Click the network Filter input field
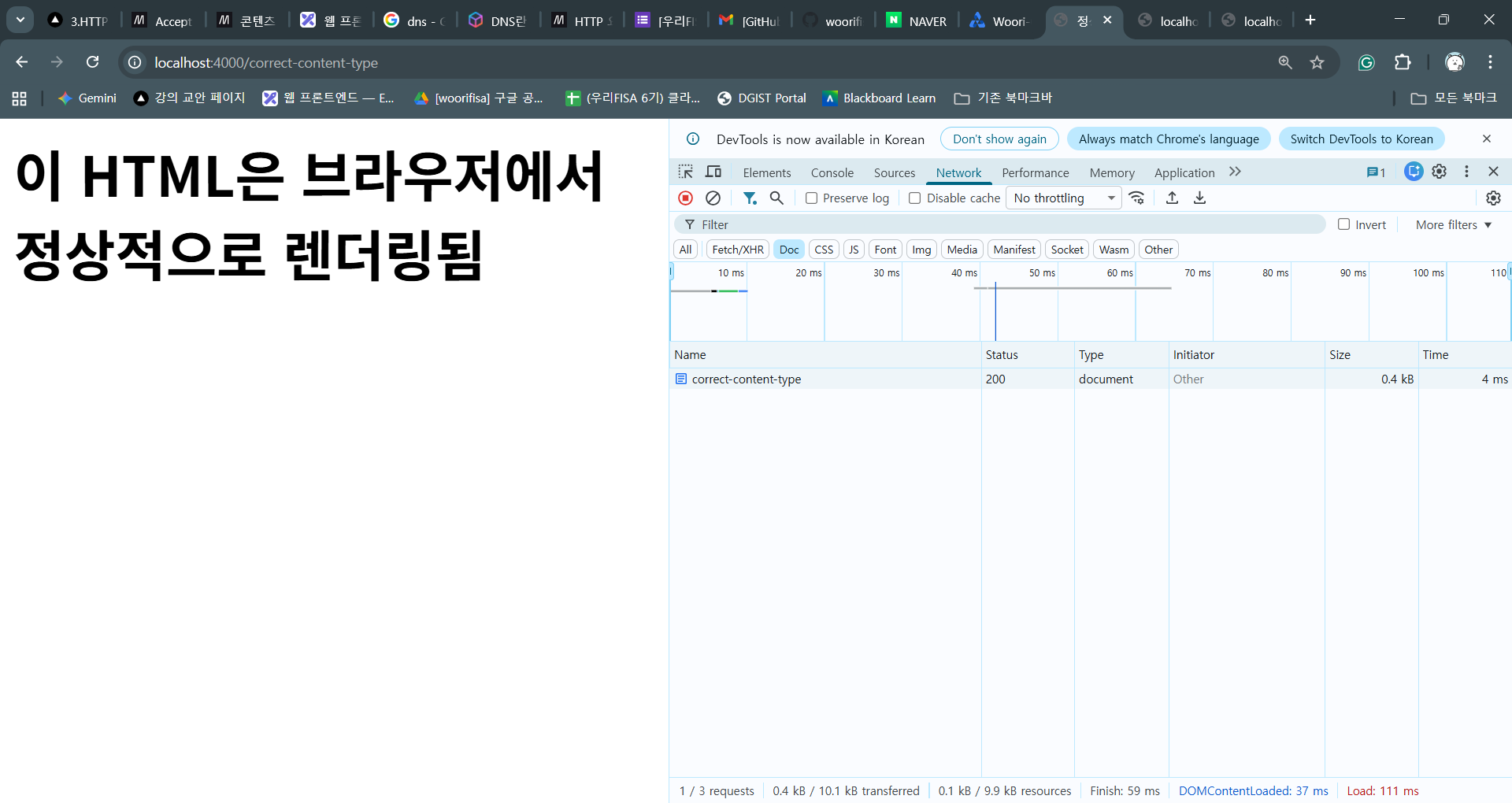This screenshot has width=1512, height=803. tap(1000, 224)
